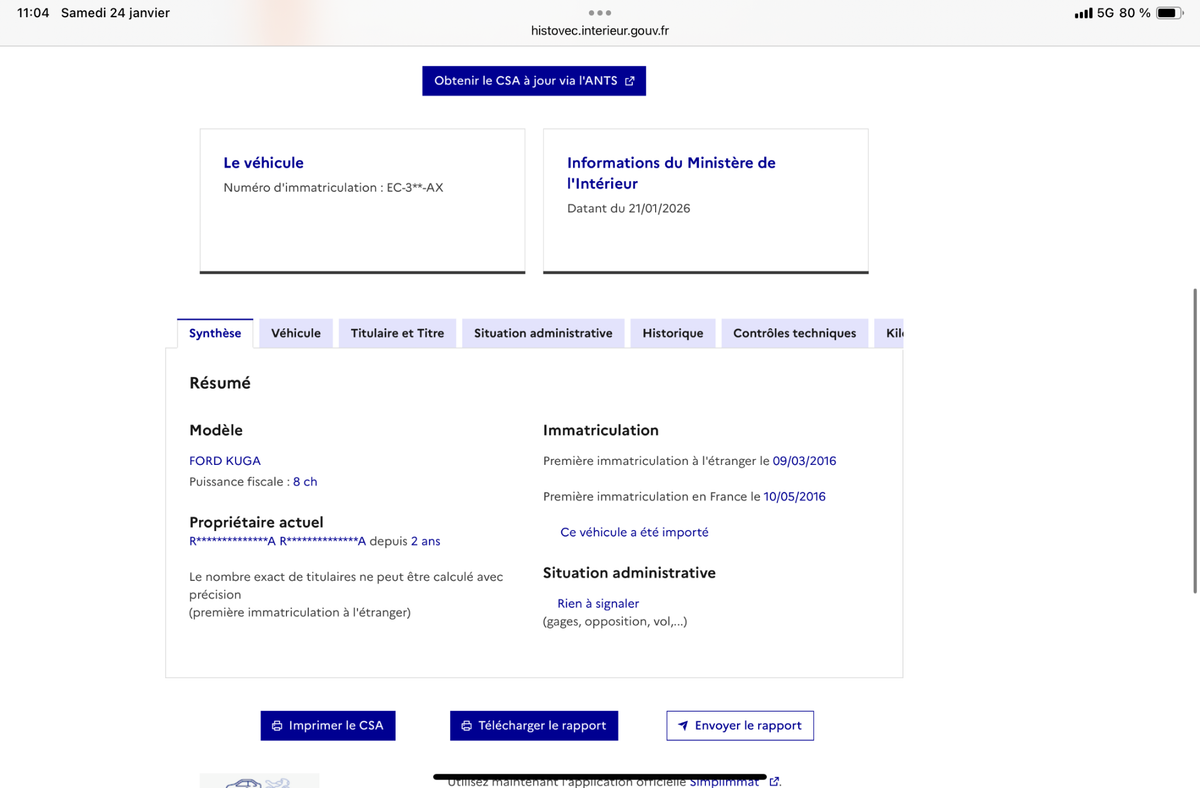The height and width of the screenshot is (788, 1200).
Task: Click the 8 ch fiscal power value
Action: pyautogui.click(x=305, y=482)
